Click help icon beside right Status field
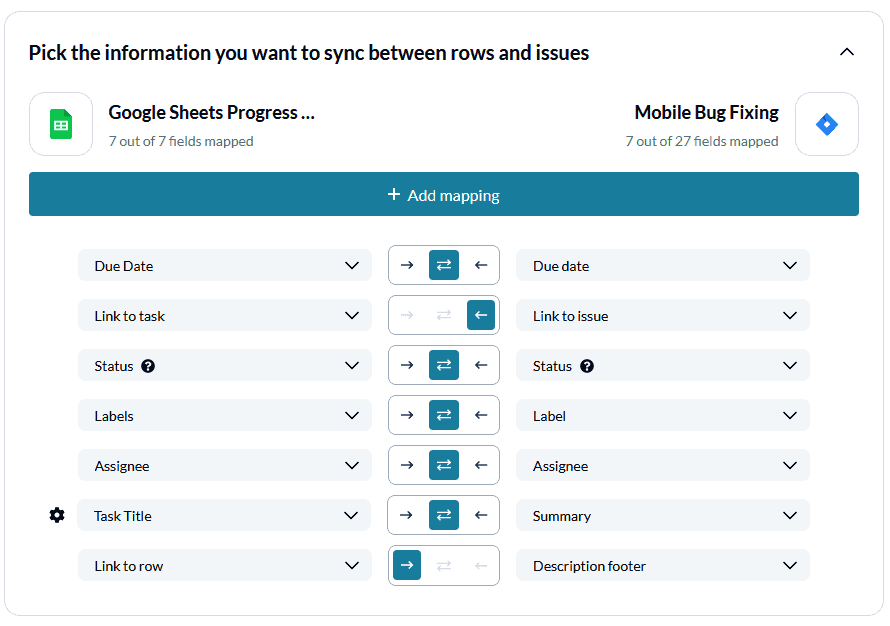The height and width of the screenshot is (626, 890). click(587, 366)
